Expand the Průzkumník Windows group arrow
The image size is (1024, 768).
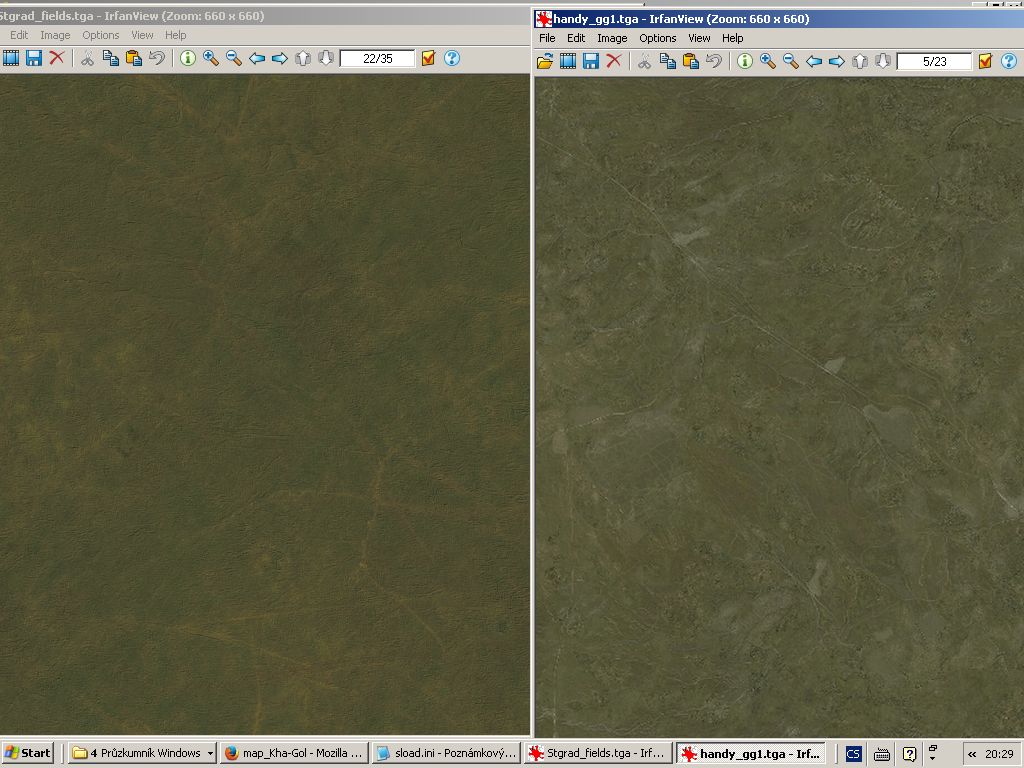[x=210, y=753]
